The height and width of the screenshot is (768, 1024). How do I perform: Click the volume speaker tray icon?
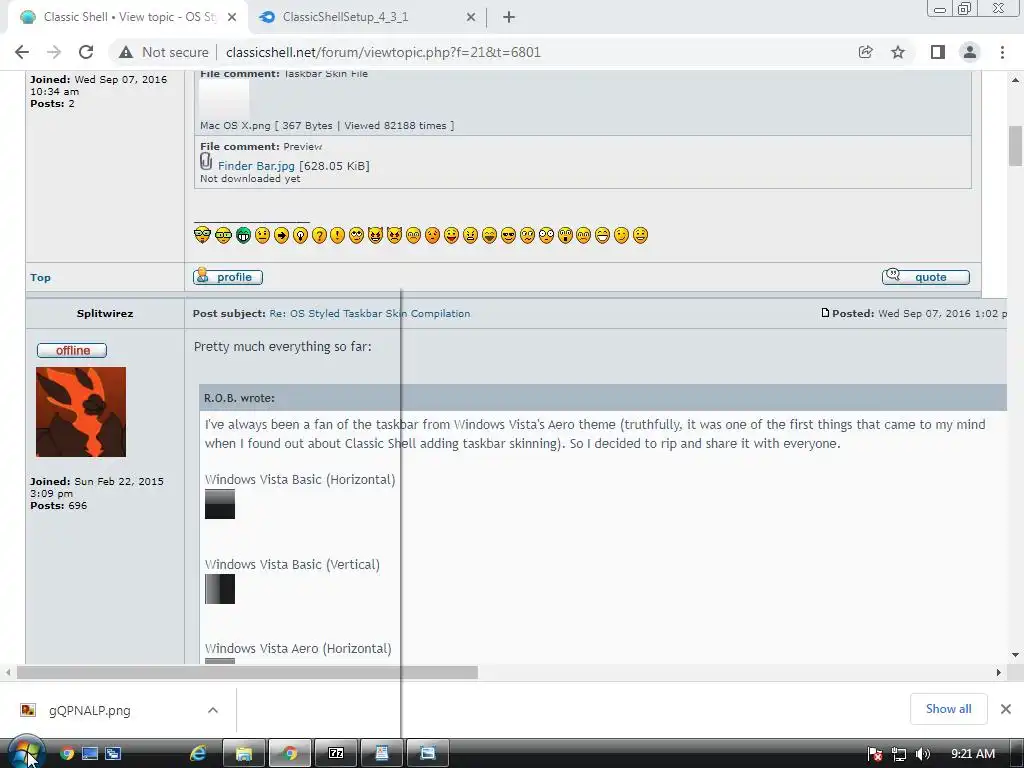923,754
